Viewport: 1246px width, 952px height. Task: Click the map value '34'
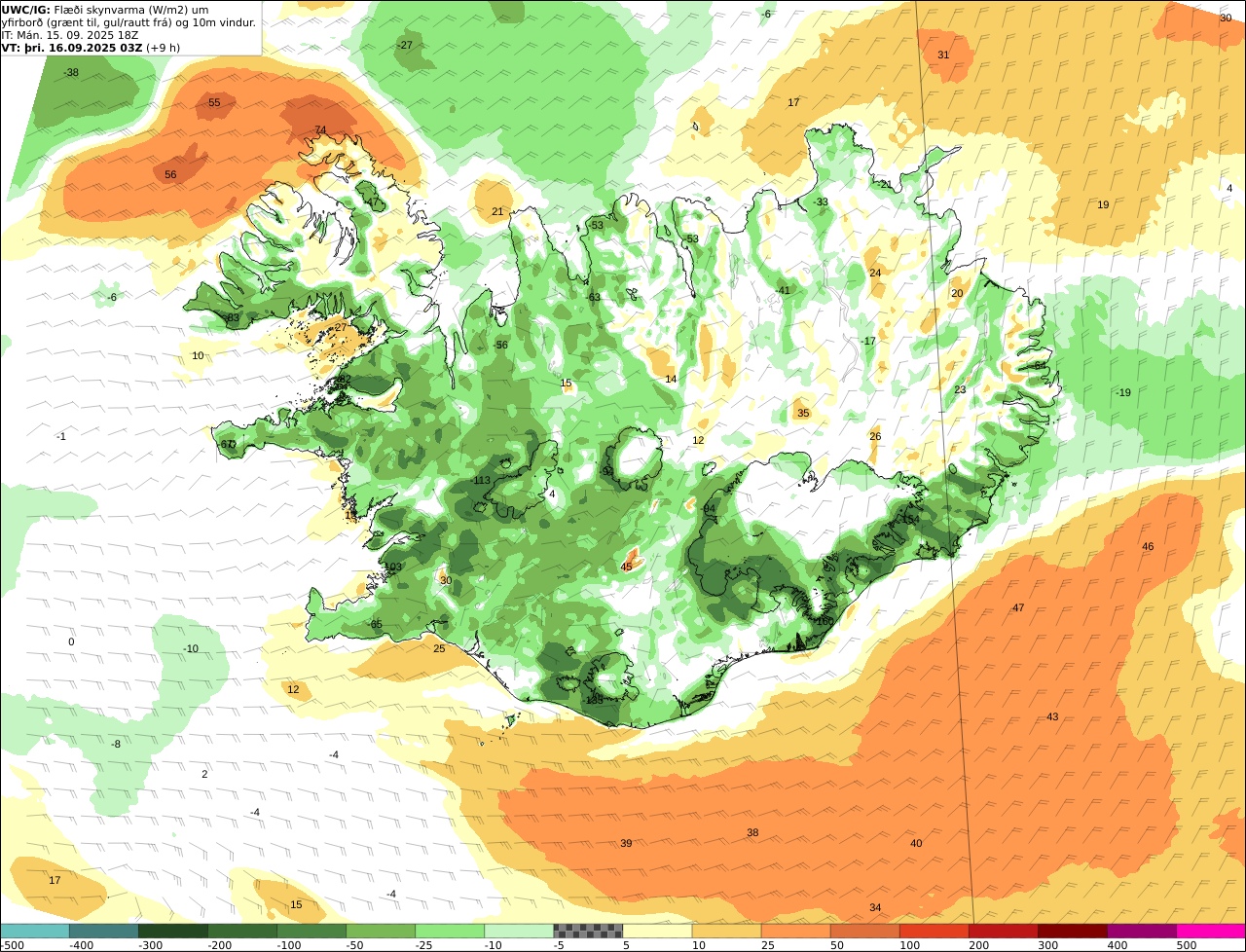(875, 908)
